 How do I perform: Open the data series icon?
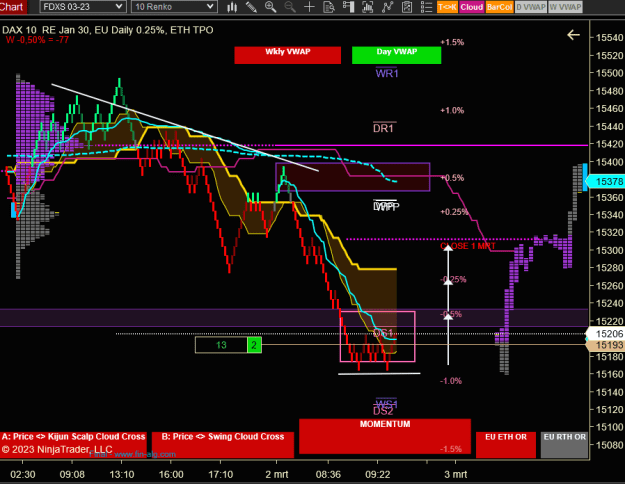[368, 7]
